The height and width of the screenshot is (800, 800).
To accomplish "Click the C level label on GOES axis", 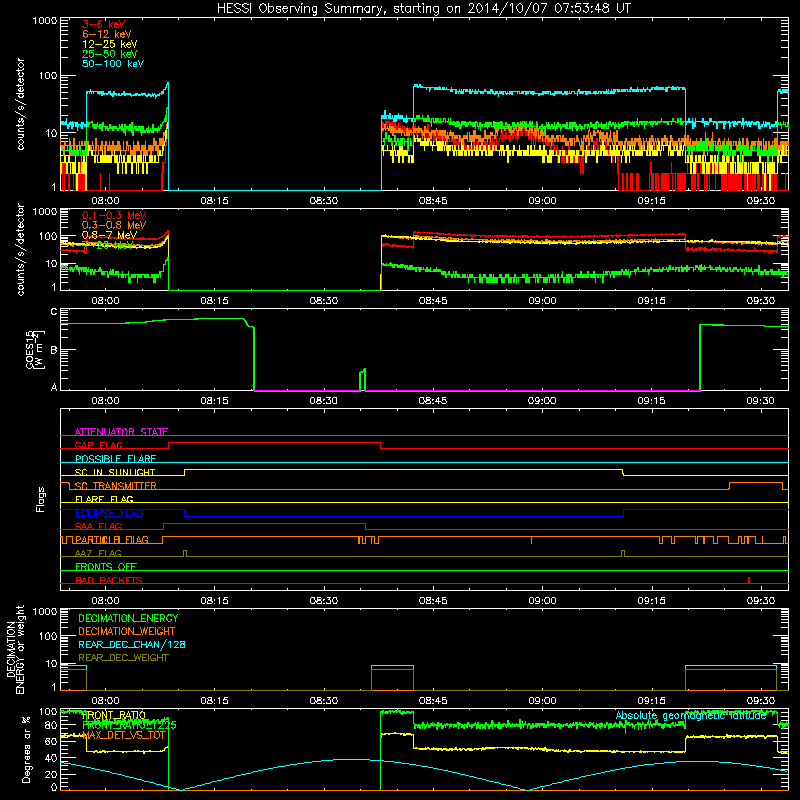I will [x=54, y=312].
